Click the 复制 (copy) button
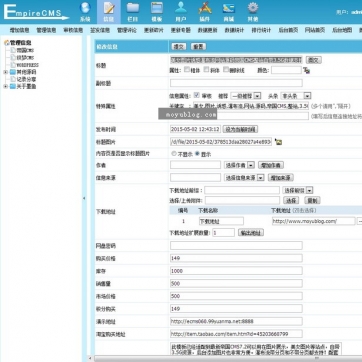The height and width of the screenshot is (362, 362). click(x=312, y=200)
